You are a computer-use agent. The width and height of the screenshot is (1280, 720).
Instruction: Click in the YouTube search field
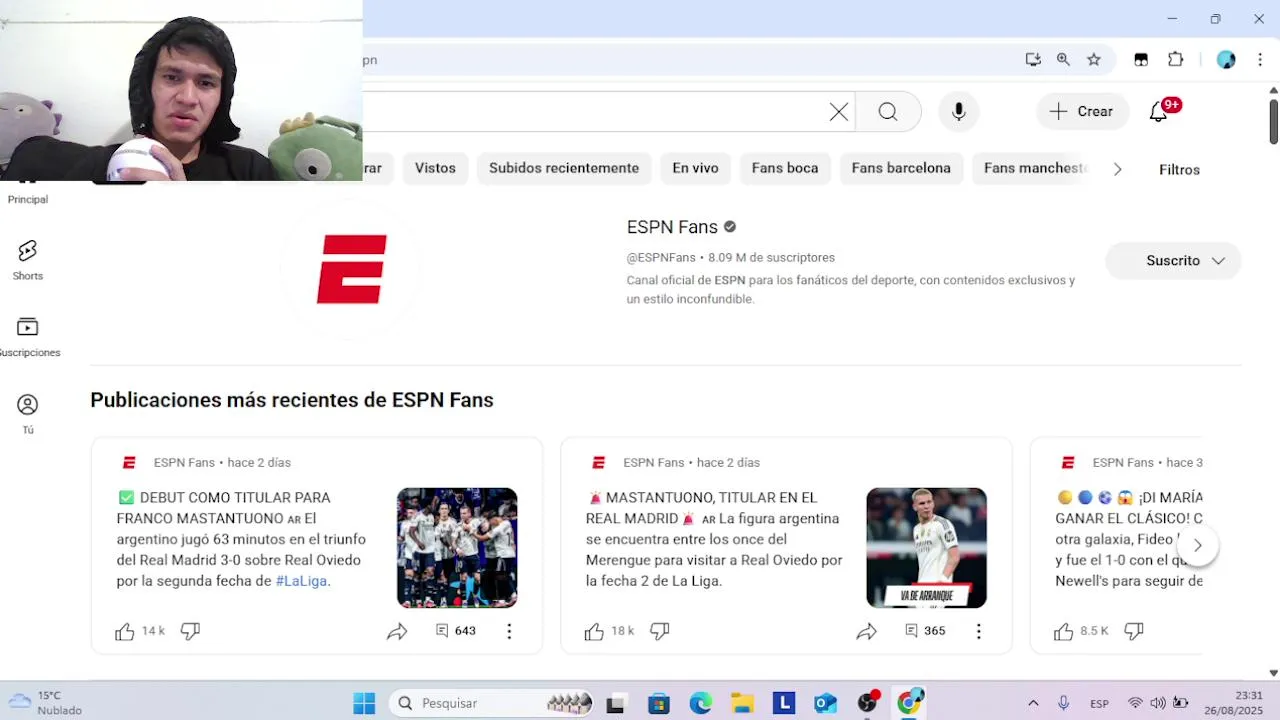pyautogui.click(x=595, y=112)
